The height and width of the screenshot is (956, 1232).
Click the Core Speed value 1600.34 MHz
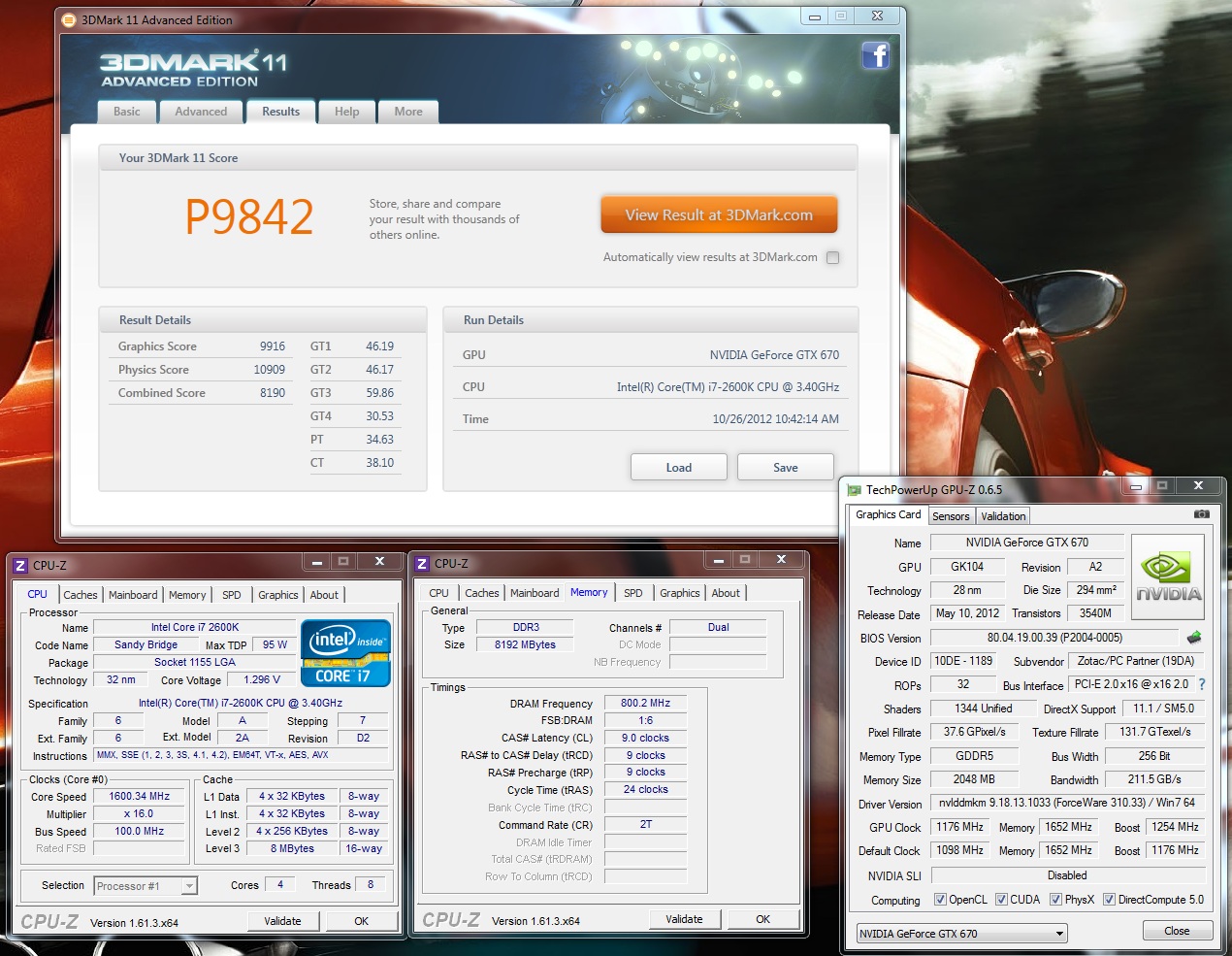click(x=139, y=796)
